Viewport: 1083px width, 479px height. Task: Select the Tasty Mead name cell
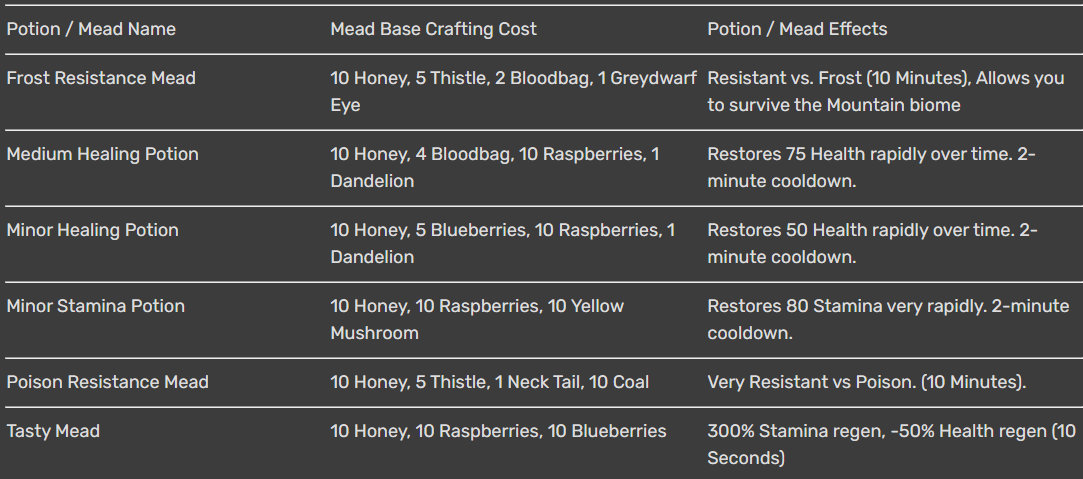point(53,431)
